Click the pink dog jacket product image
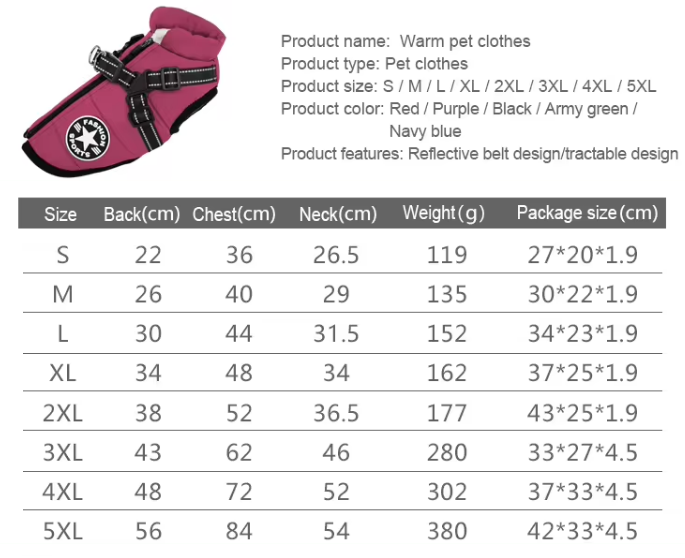 [125, 92]
